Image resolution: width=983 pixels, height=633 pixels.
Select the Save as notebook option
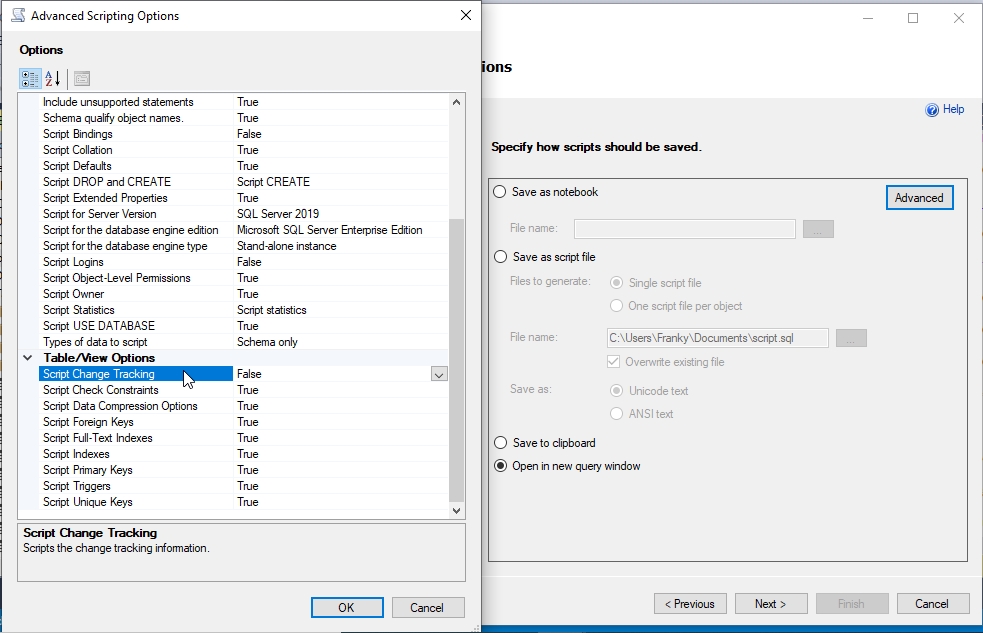(500, 192)
